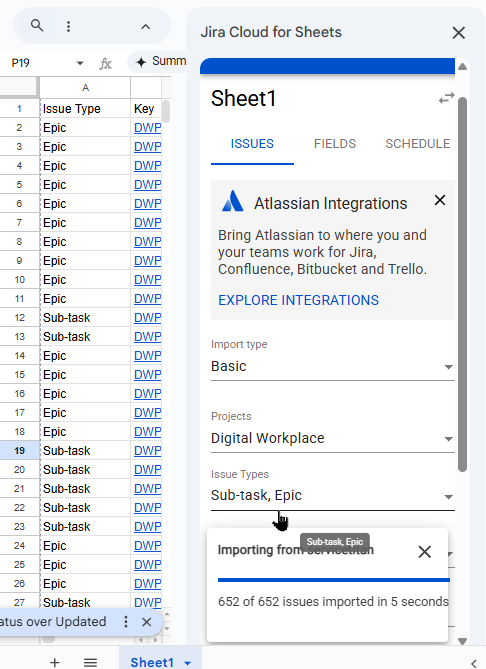Image resolution: width=486 pixels, height=669 pixels.
Task: Open the DWP link in row 24
Action: tap(147, 546)
